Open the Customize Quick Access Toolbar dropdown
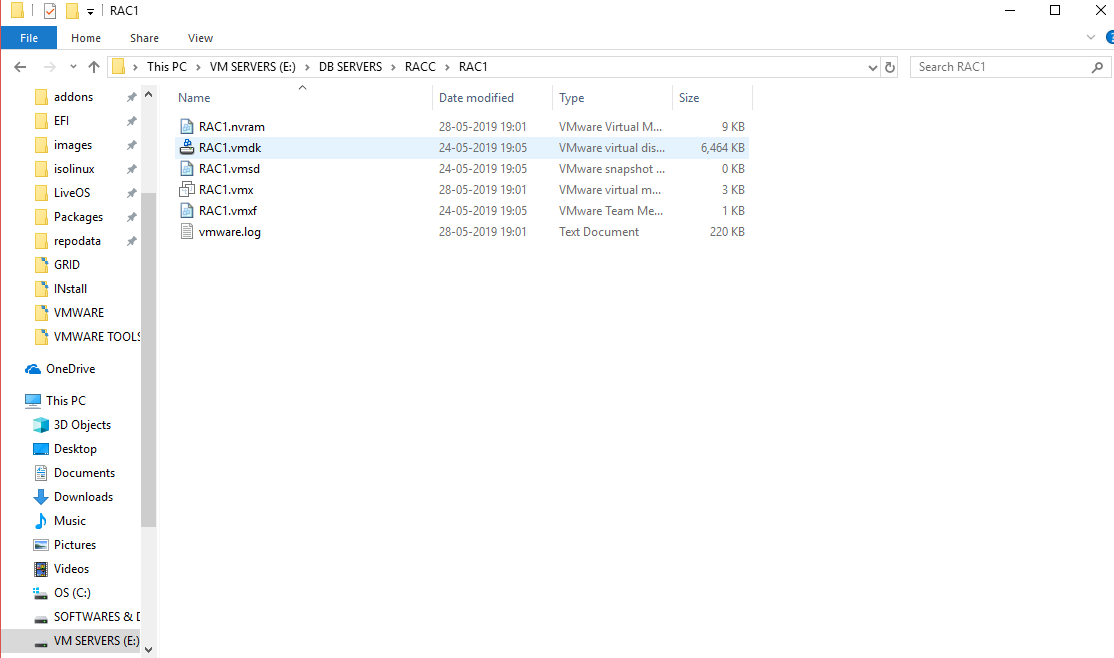 pos(90,11)
